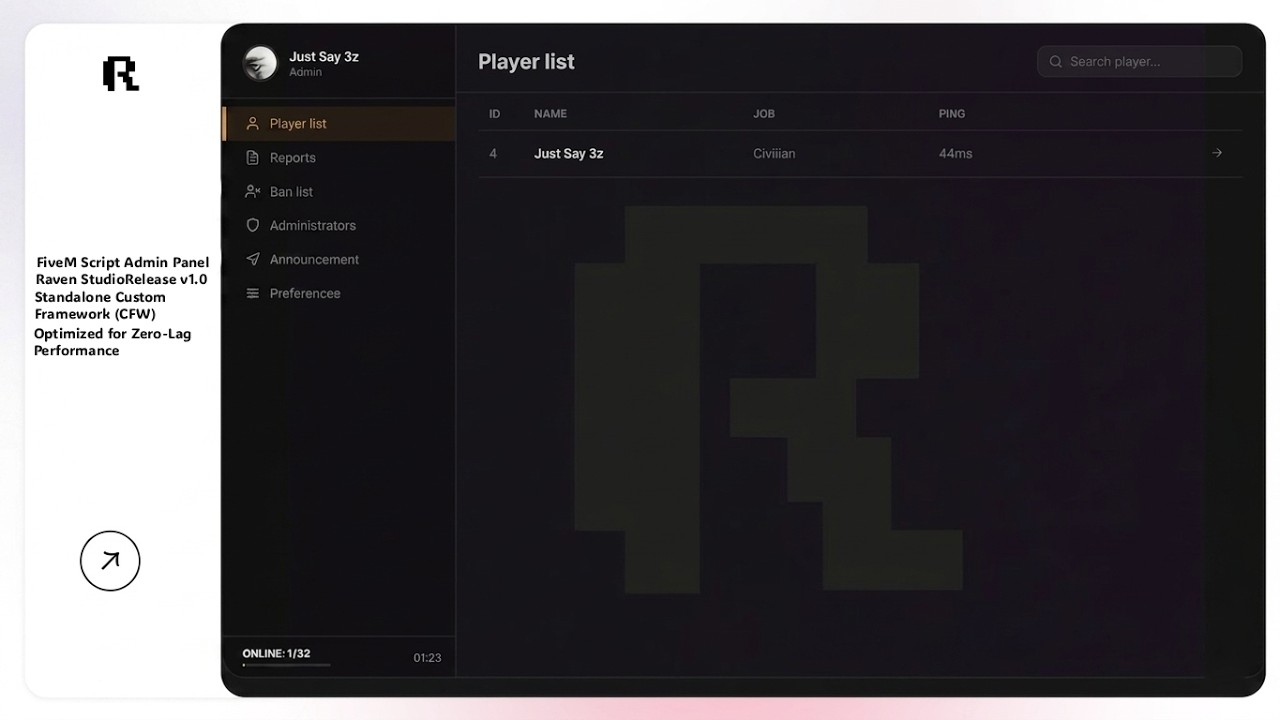Click the NAME column header
The width and height of the screenshot is (1280, 720).
[x=550, y=114]
